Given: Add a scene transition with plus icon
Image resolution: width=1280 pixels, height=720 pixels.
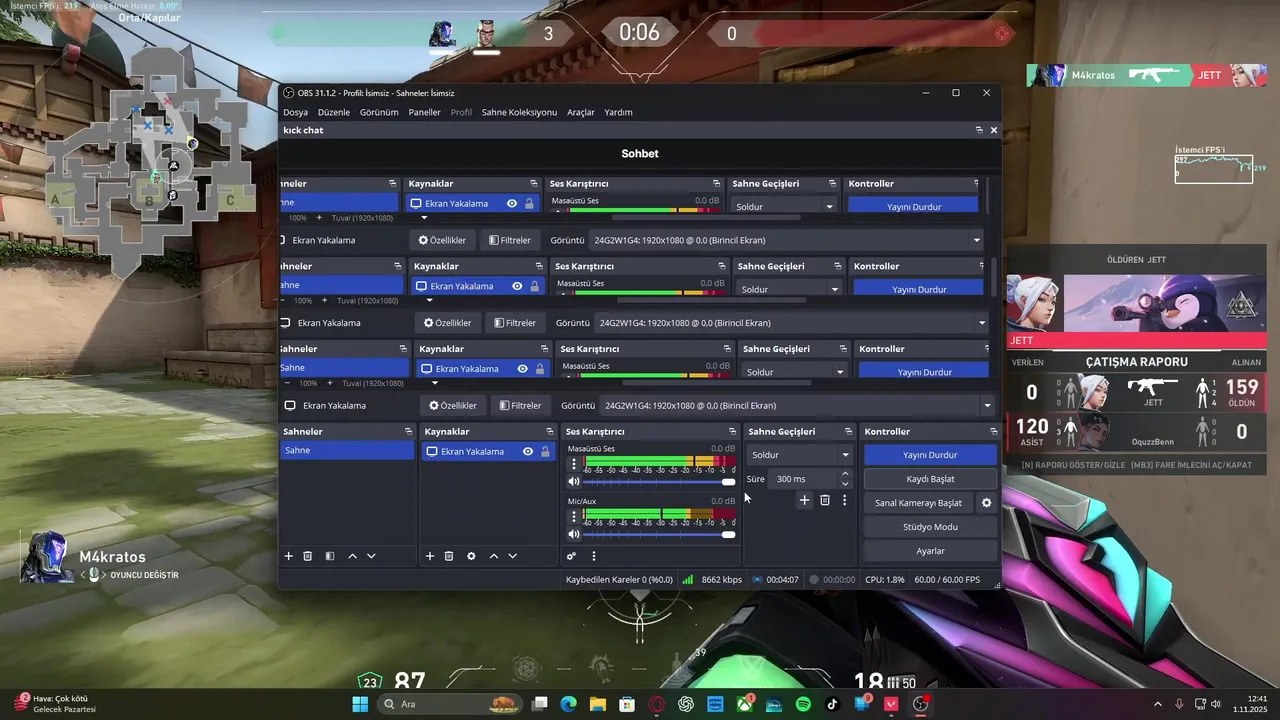Looking at the screenshot, I should coord(804,500).
